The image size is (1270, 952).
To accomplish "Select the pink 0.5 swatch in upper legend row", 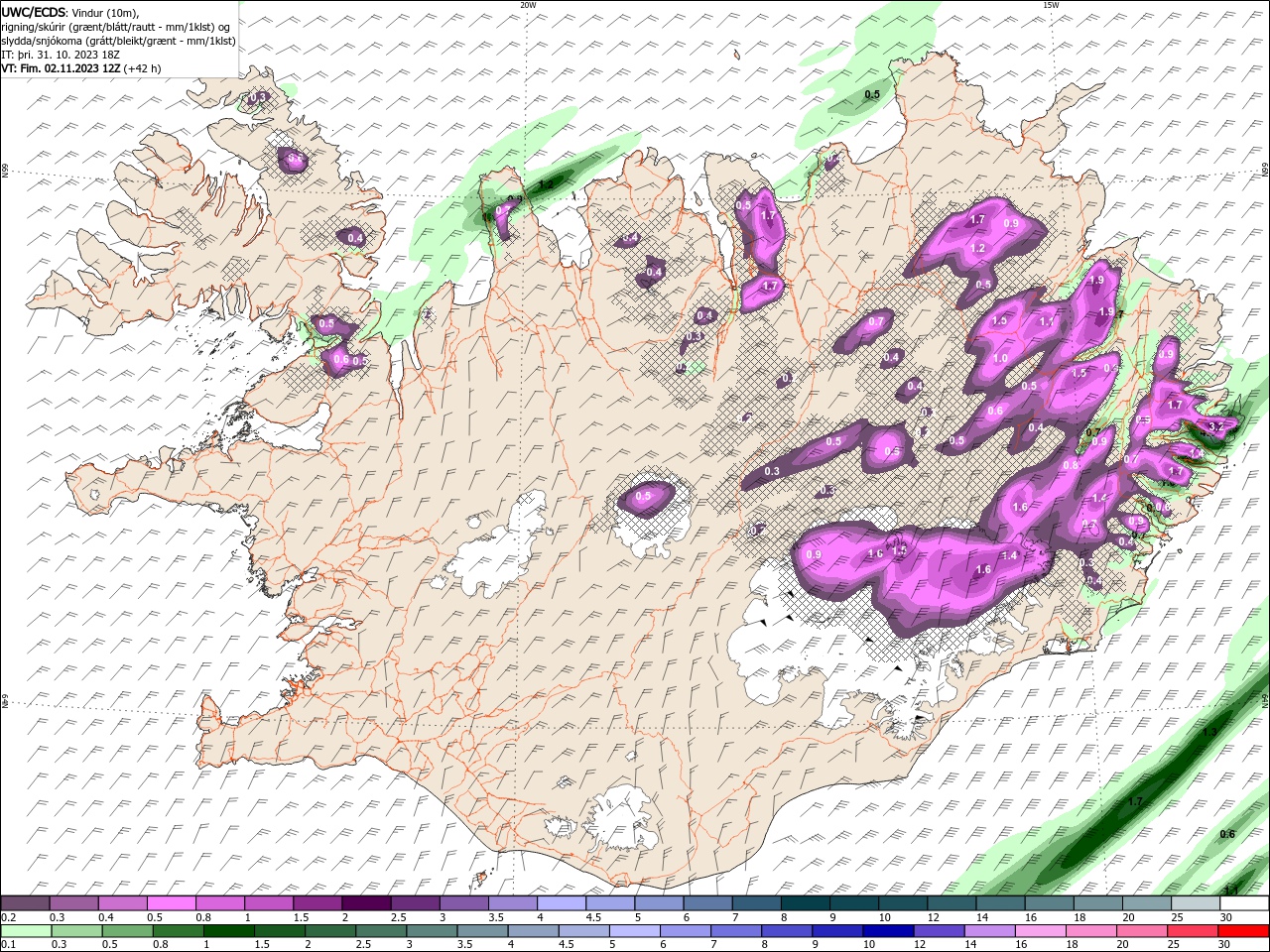I will [x=171, y=903].
